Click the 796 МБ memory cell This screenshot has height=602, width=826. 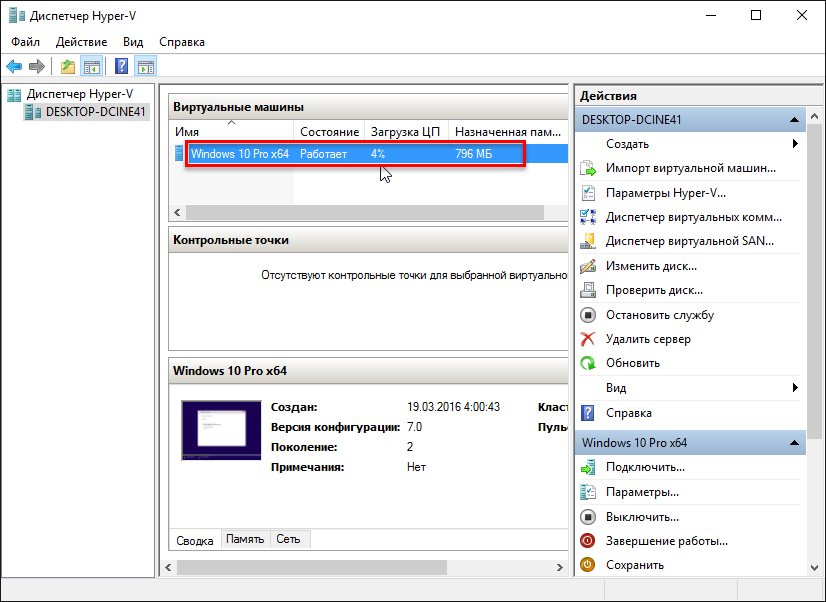474,154
